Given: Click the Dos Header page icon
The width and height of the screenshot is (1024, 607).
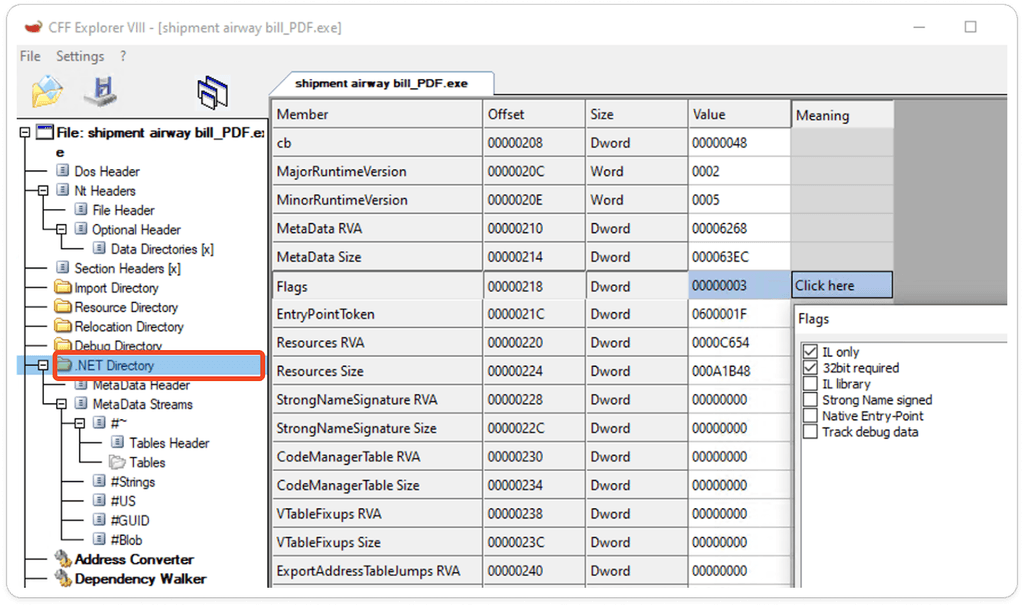Looking at the screenshot, I should tap(63, 171).
